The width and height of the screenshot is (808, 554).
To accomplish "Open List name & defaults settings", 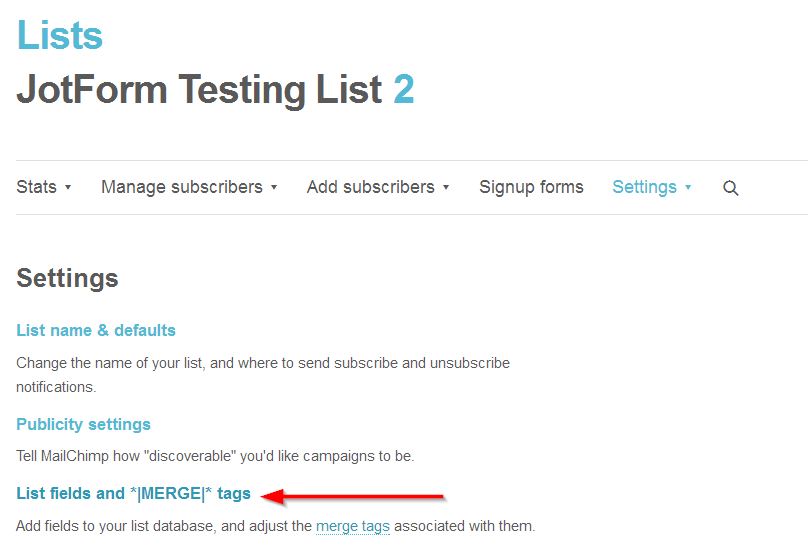I will [x=96, y=330].
